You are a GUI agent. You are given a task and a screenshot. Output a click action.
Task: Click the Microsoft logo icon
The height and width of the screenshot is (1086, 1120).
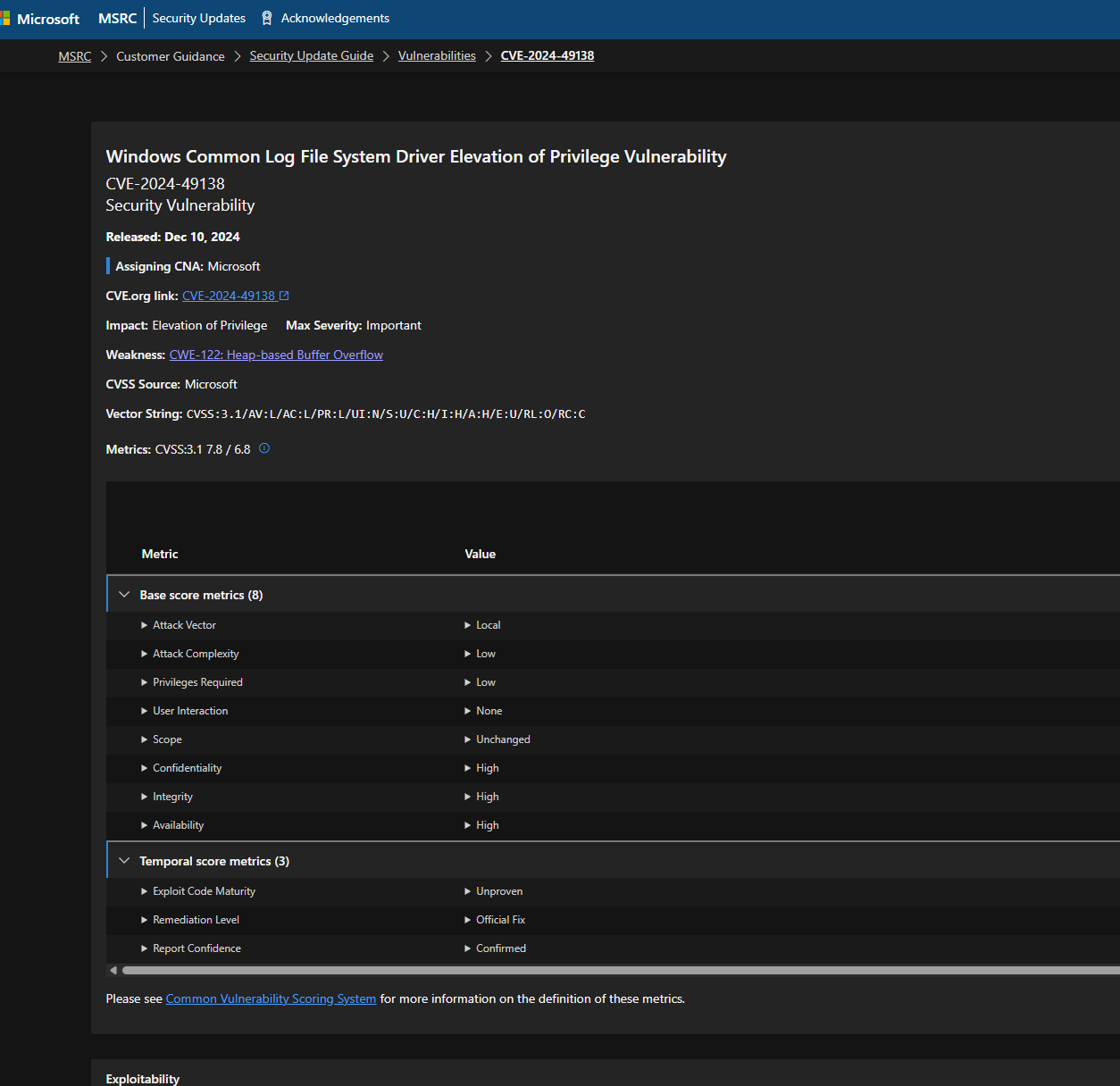(4, 19)
